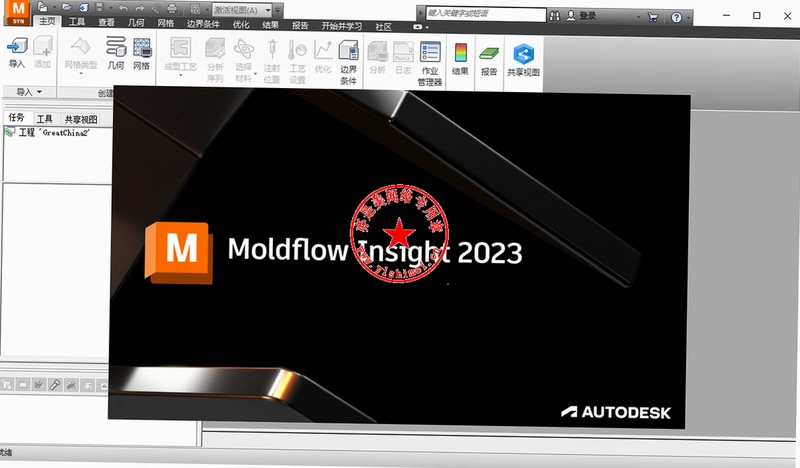Click the checkmark icon in bottom left toolbar

[38, 384]
